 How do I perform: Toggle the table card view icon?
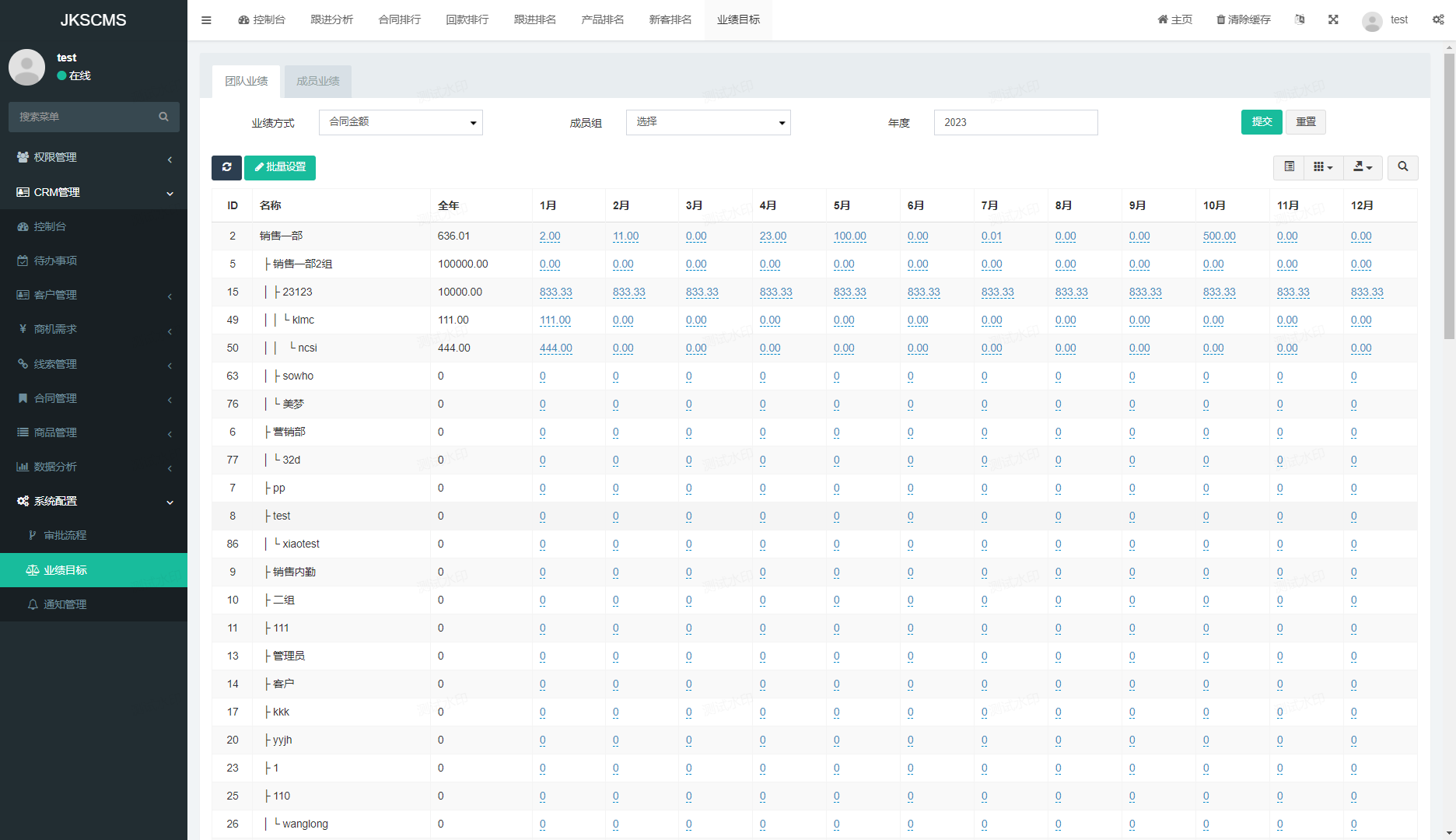pyautogui.click(x=1289, y=167)
